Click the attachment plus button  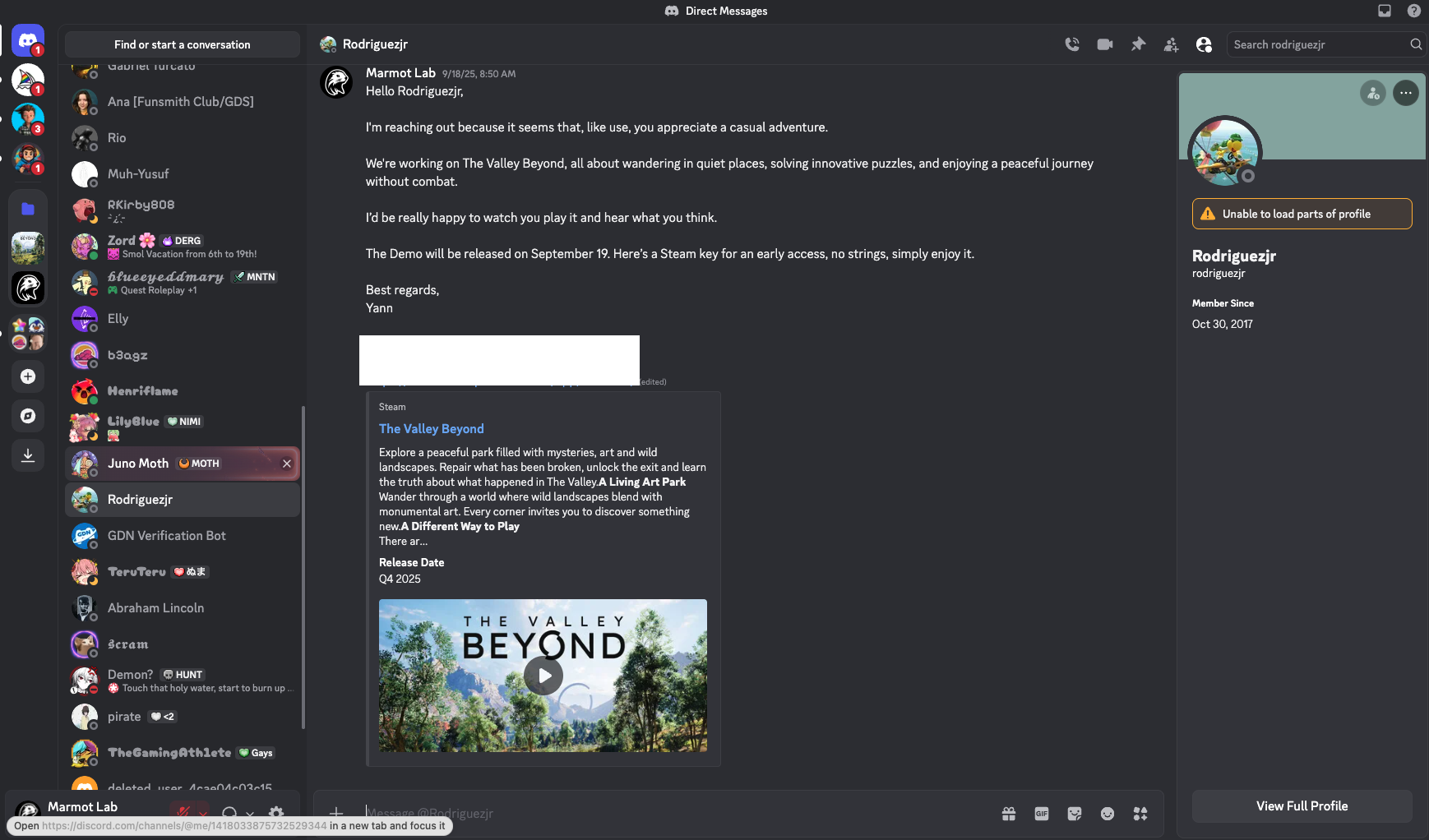pyautogui.click(x=336, y=813)
